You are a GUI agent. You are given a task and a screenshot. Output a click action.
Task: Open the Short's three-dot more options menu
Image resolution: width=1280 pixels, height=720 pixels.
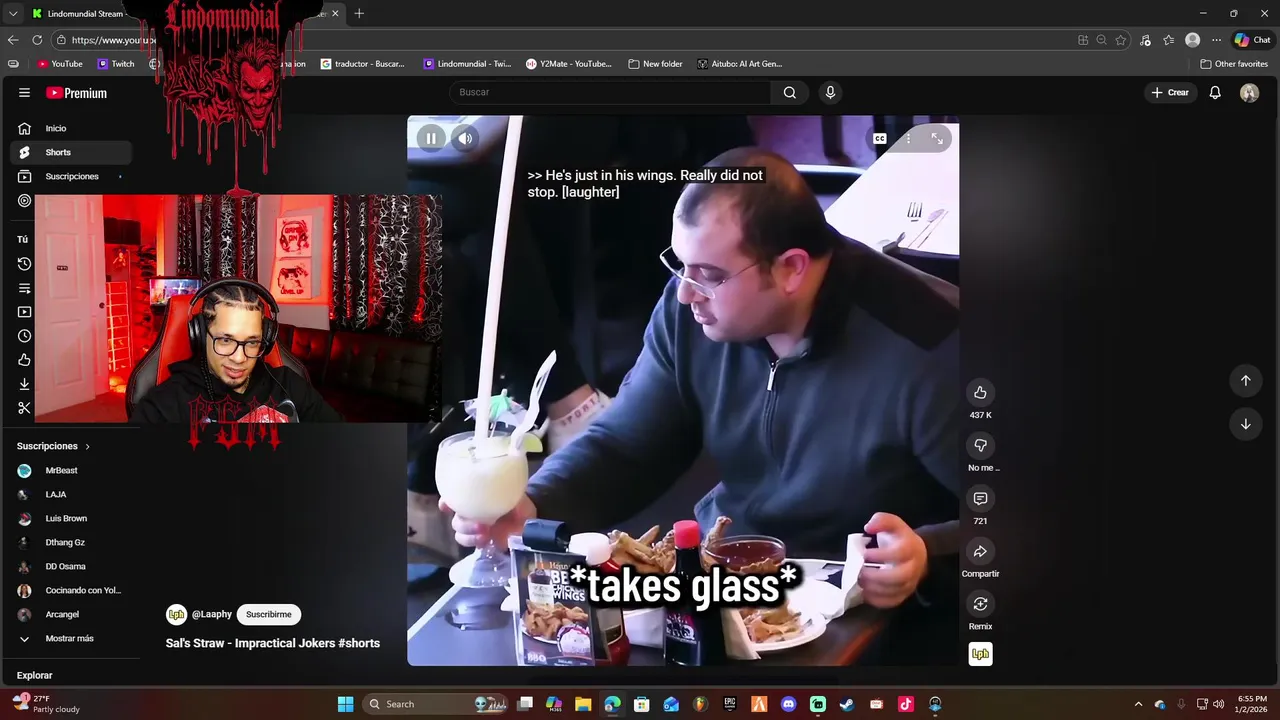[908, 139]
